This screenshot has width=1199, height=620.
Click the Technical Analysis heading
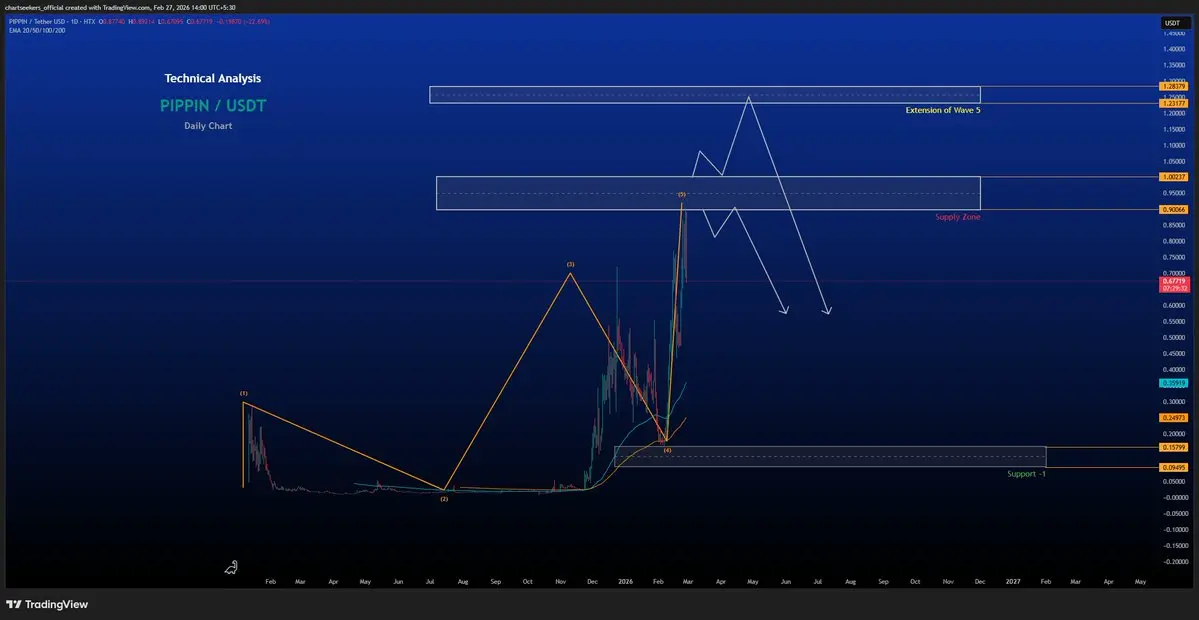click(x=213, y=78)
